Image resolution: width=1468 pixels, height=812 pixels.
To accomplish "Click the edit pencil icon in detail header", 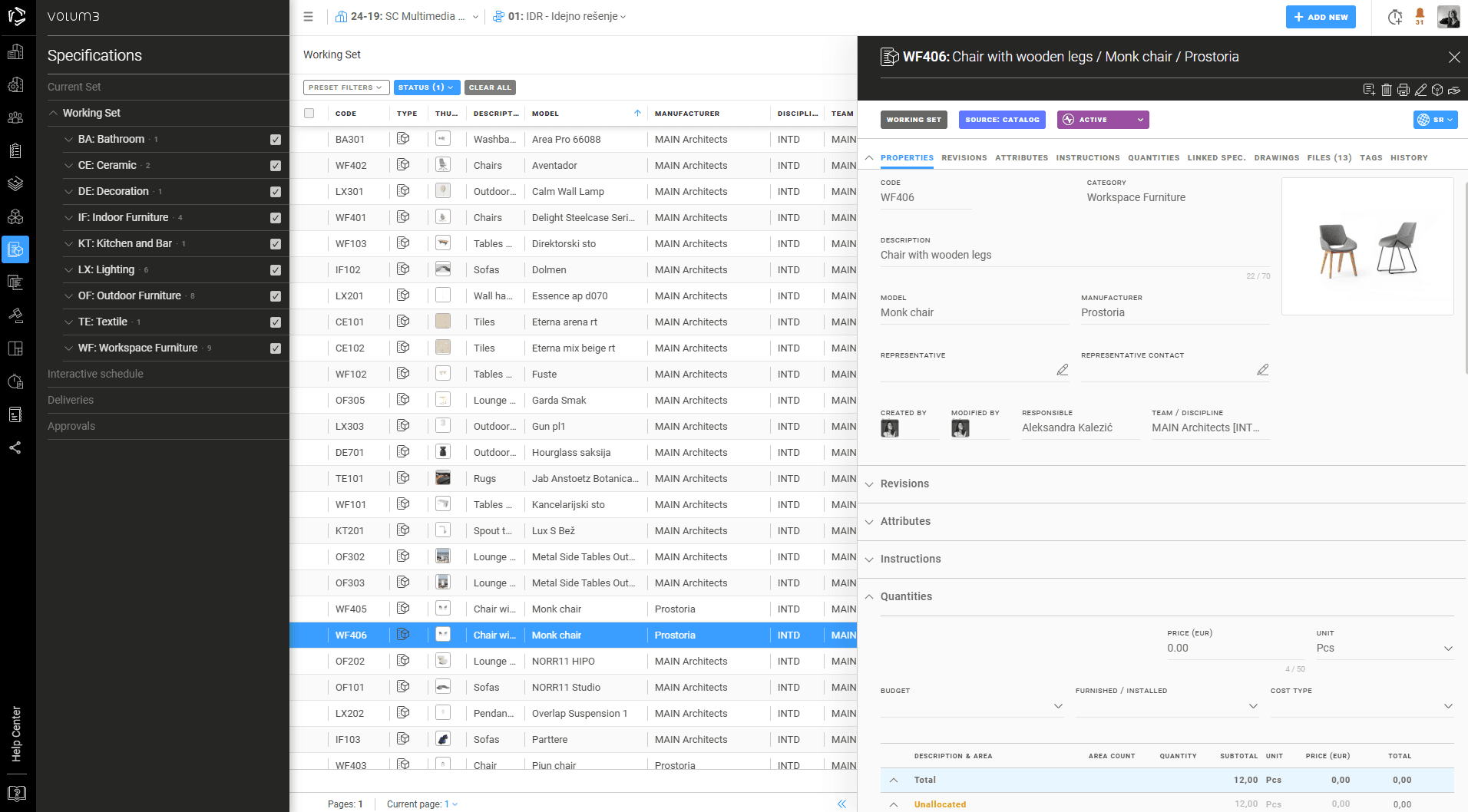I will point(1420,90).
